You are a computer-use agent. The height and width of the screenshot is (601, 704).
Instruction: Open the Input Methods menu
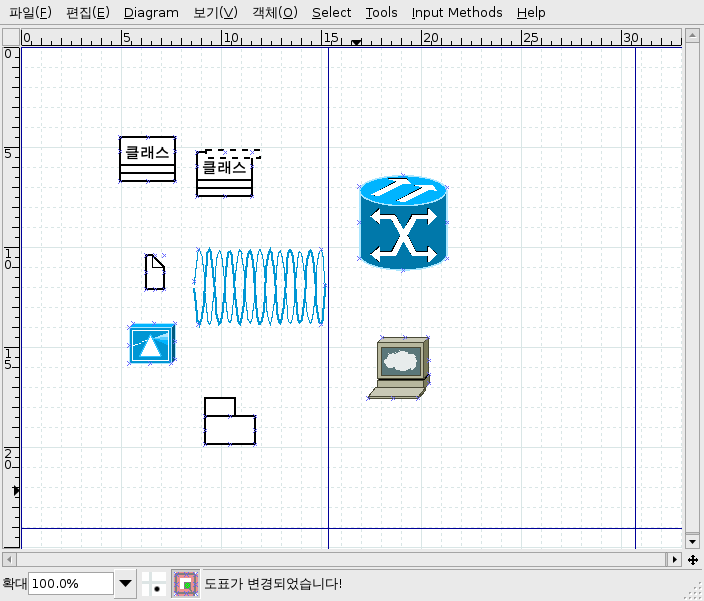[x=457, y=13]
